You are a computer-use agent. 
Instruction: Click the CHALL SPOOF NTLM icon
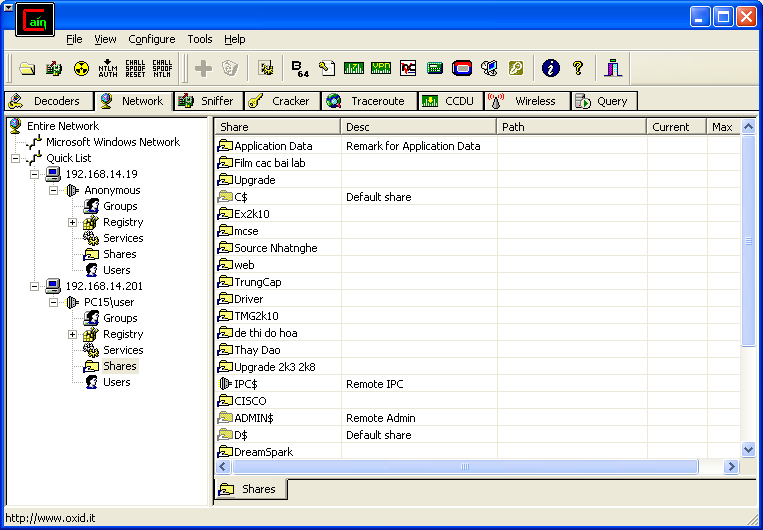tap(162, 69)
